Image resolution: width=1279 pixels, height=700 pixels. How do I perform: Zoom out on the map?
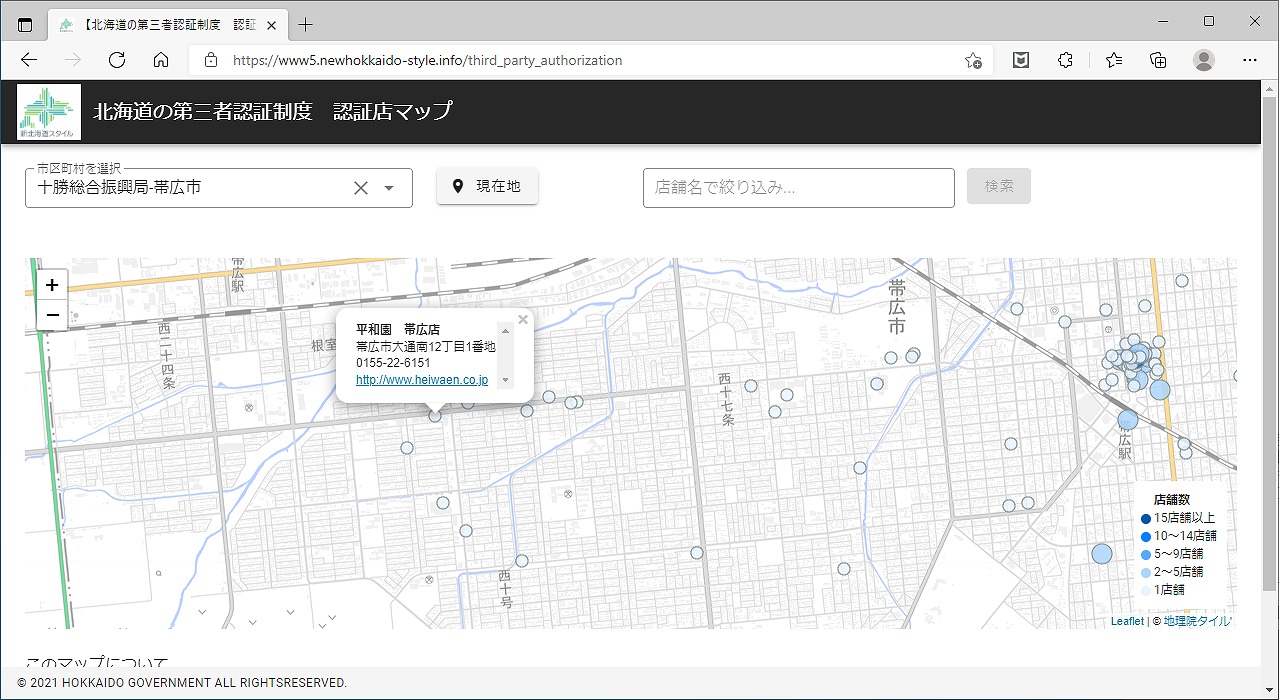point(52,315)
